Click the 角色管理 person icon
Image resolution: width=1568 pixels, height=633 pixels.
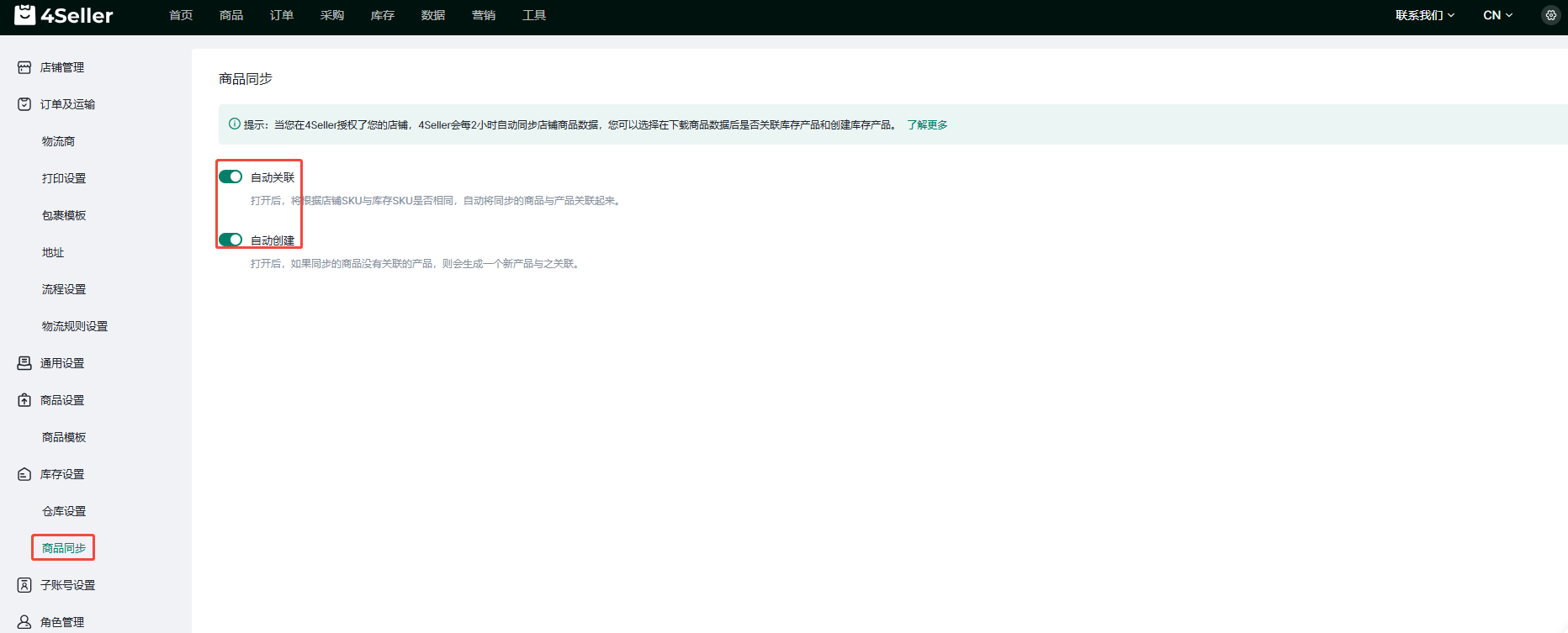pos(24,622)
